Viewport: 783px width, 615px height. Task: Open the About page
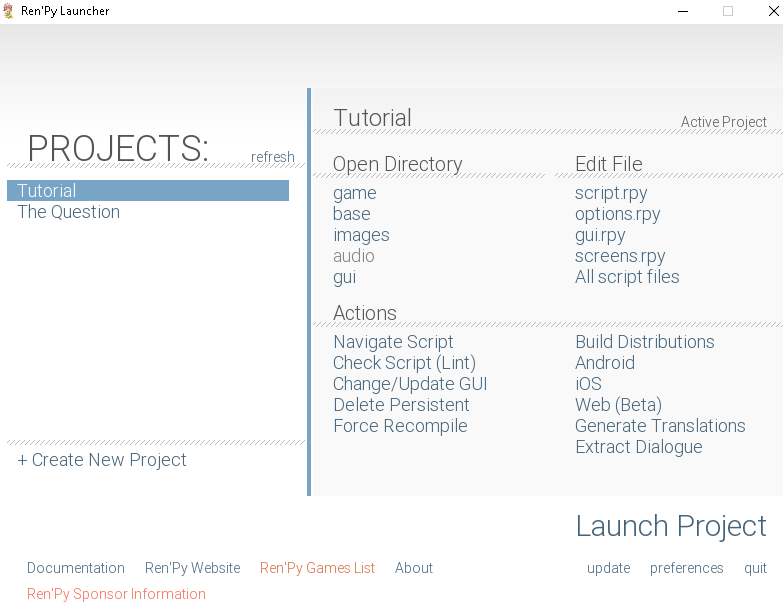pyautogui.click(x=414, y=568)
